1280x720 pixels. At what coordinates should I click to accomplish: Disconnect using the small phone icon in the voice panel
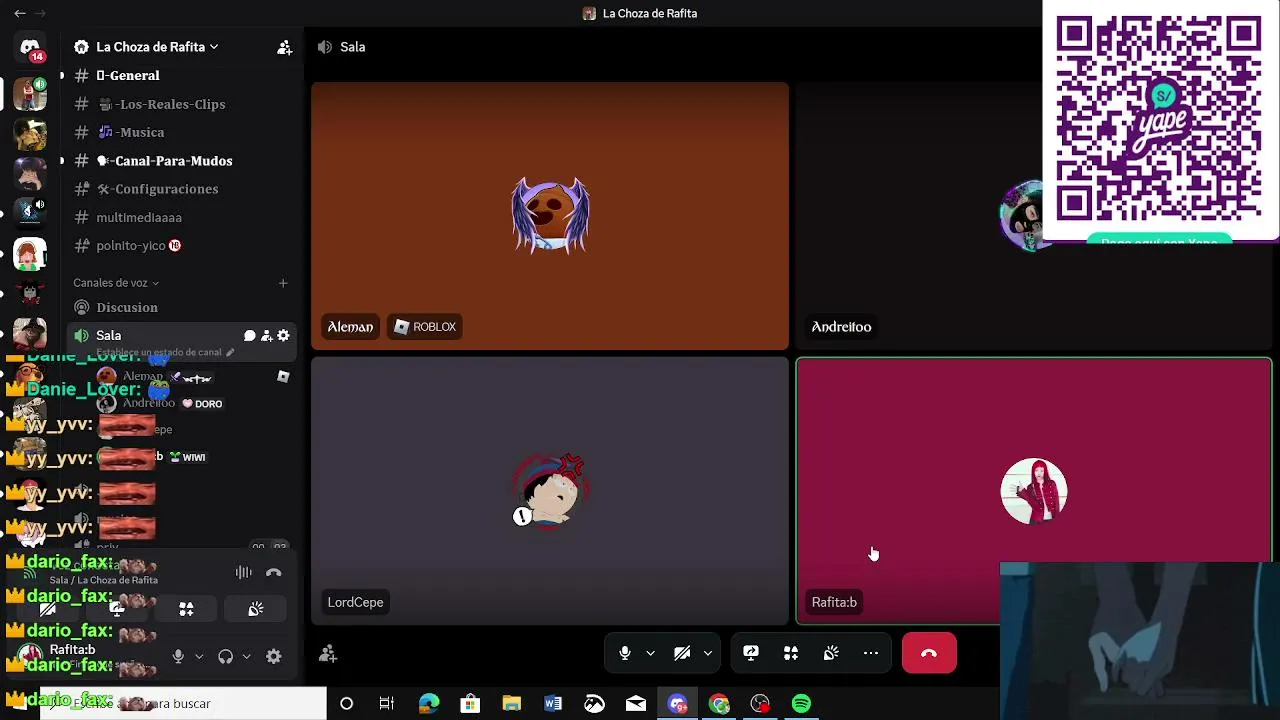274,573
